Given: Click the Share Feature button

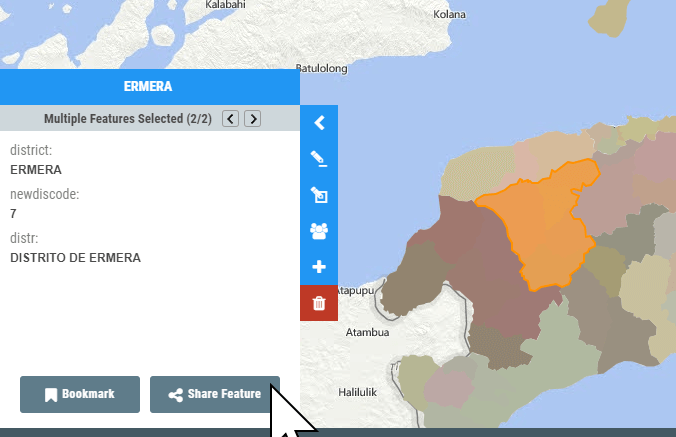Looking at the screenshot, I should (x=215, y=394).
